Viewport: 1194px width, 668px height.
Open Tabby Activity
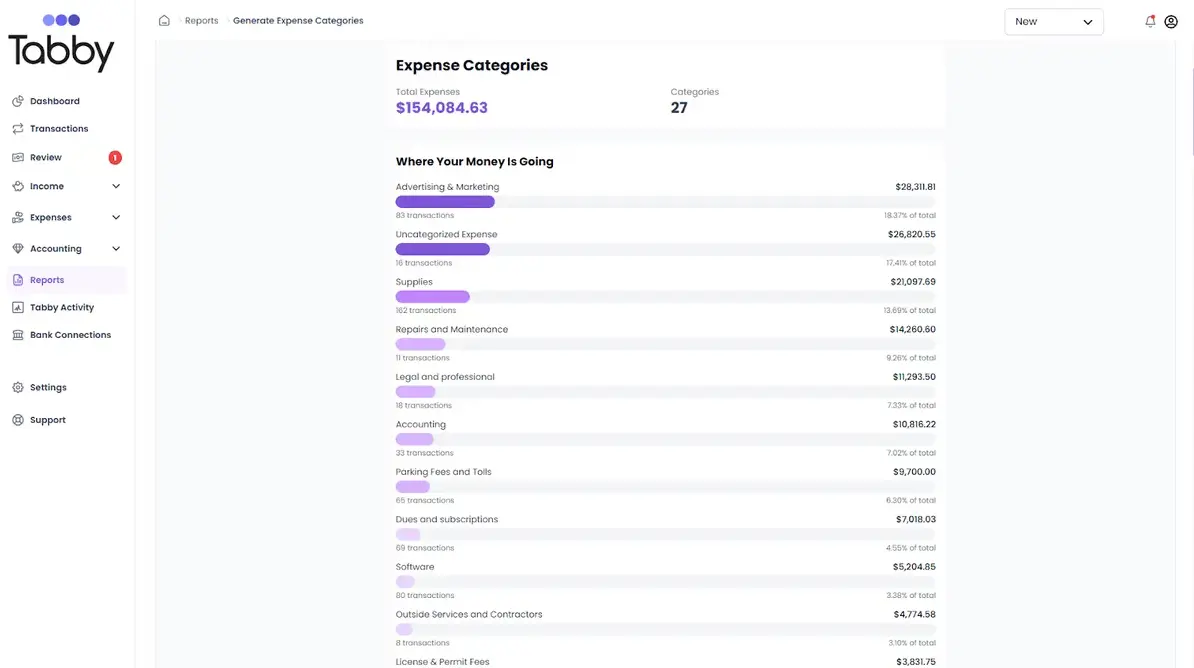[62, 307]
